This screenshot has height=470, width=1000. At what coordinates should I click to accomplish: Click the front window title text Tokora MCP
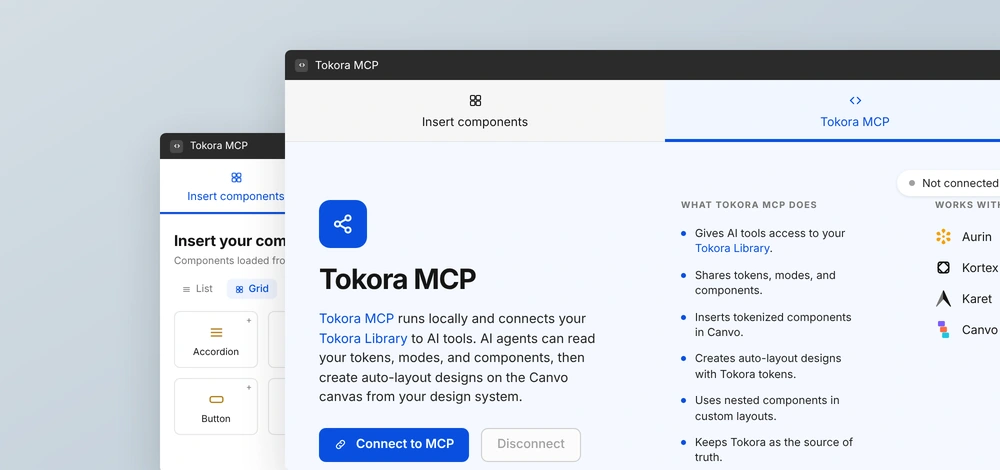(x=346, y=65)
